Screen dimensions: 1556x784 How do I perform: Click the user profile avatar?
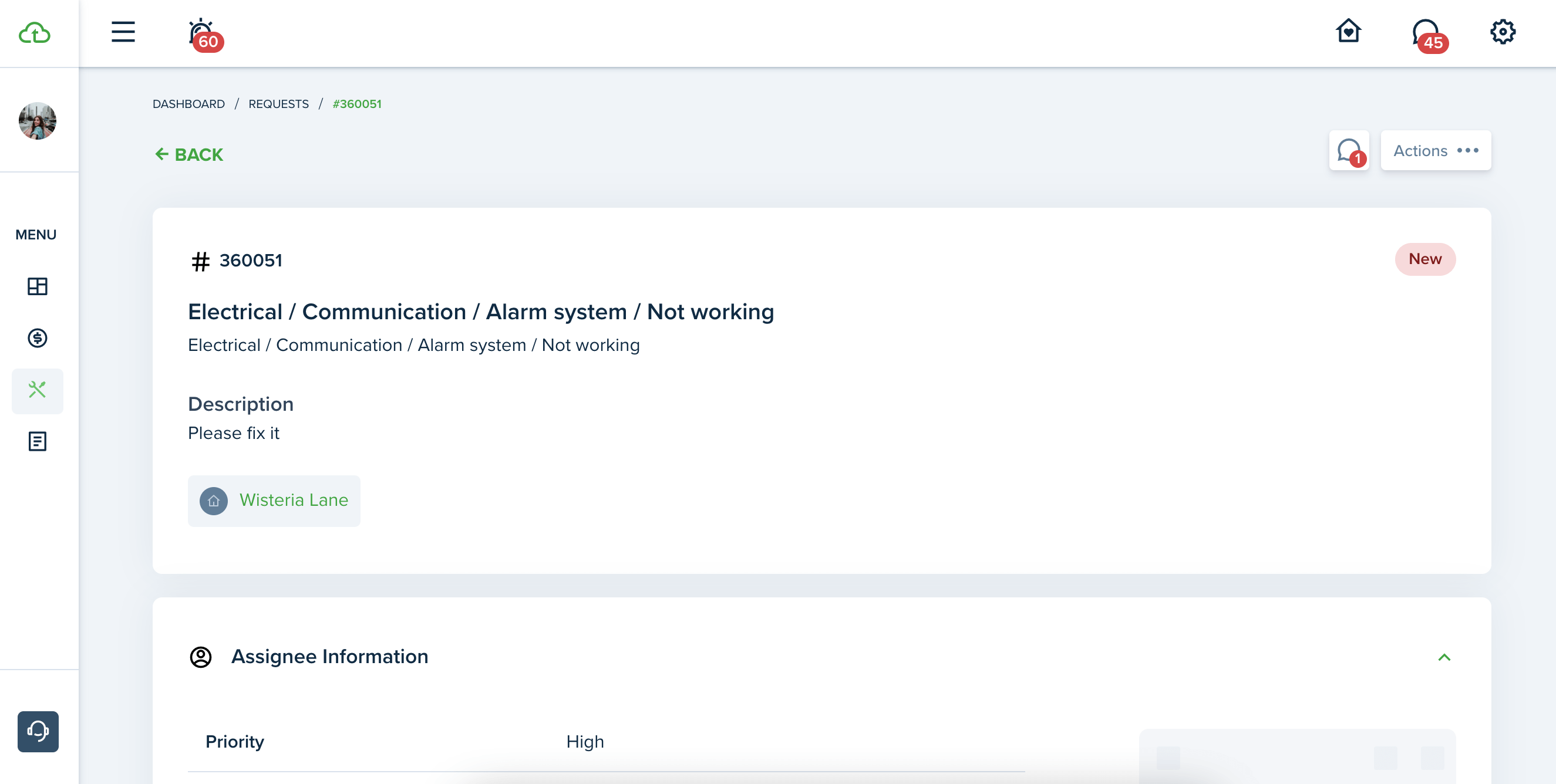[x=38, y=121]
